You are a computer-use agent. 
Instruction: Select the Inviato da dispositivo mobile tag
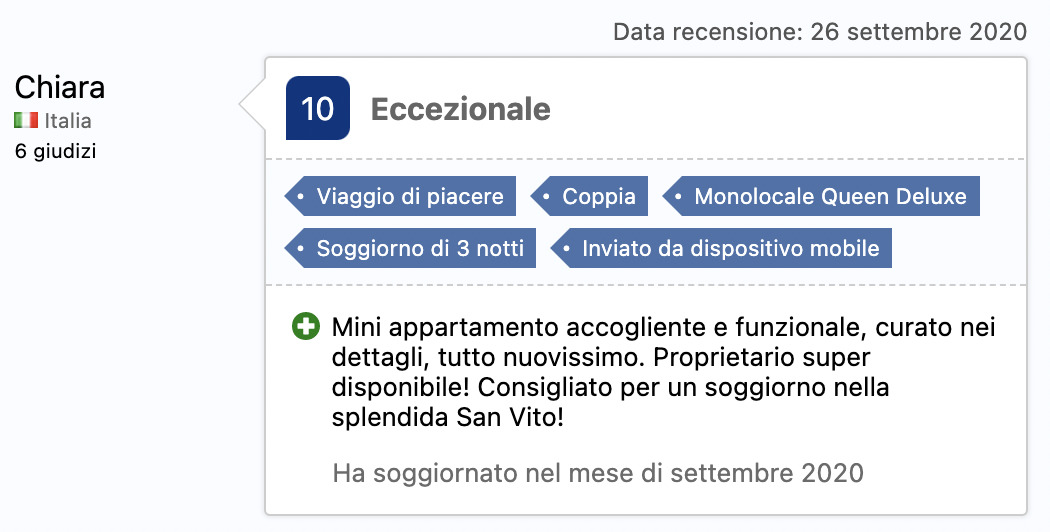pos(721,248)
